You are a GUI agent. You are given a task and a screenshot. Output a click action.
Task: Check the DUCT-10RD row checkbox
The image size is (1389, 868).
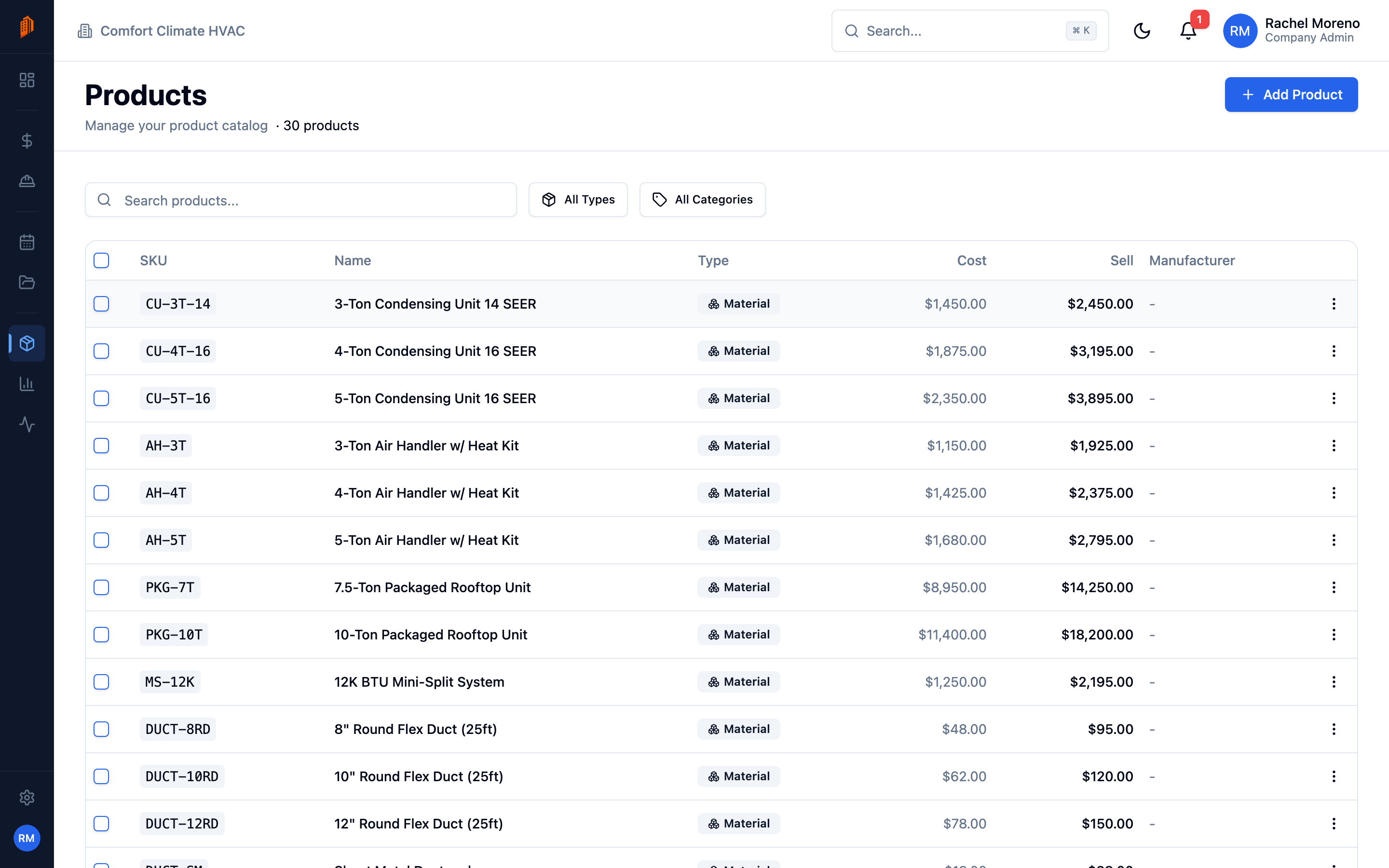pyautogui.click(x=102, y=776)
